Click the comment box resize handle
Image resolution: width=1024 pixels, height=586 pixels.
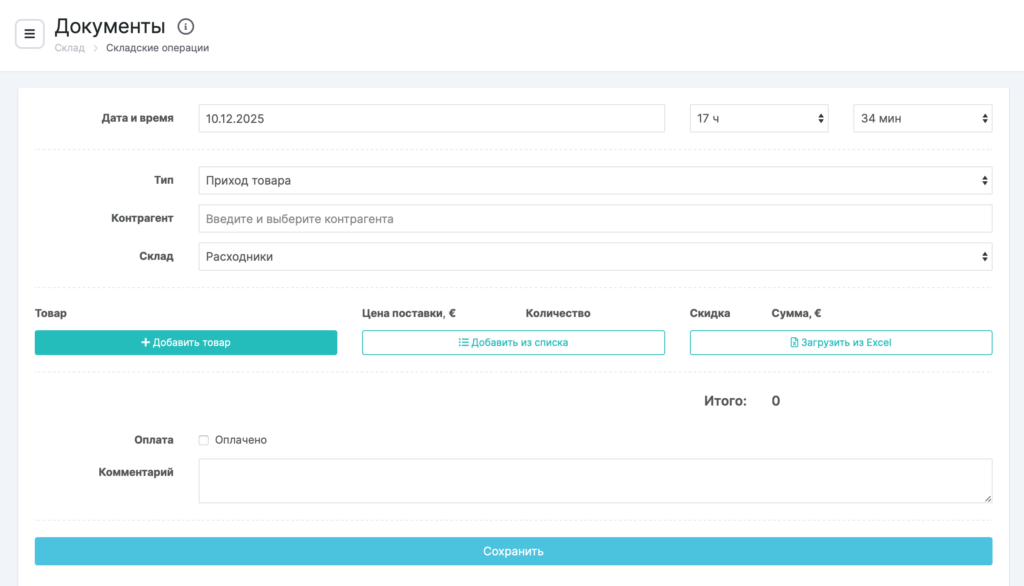point(987,497)
